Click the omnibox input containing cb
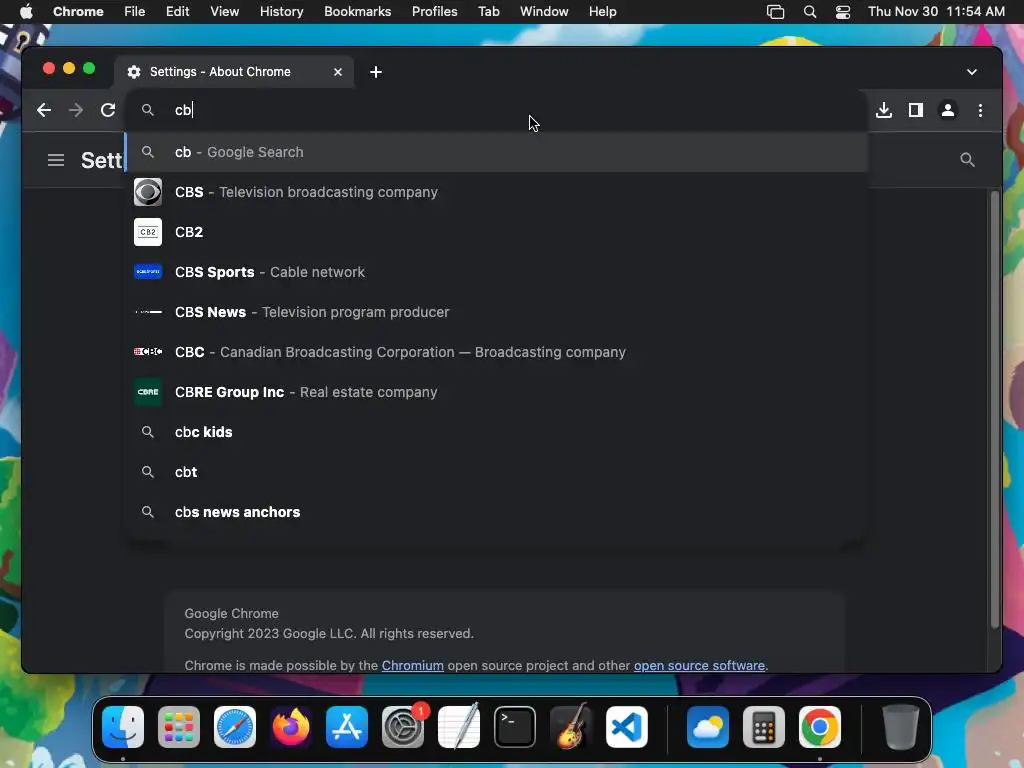 coord(496,110)
